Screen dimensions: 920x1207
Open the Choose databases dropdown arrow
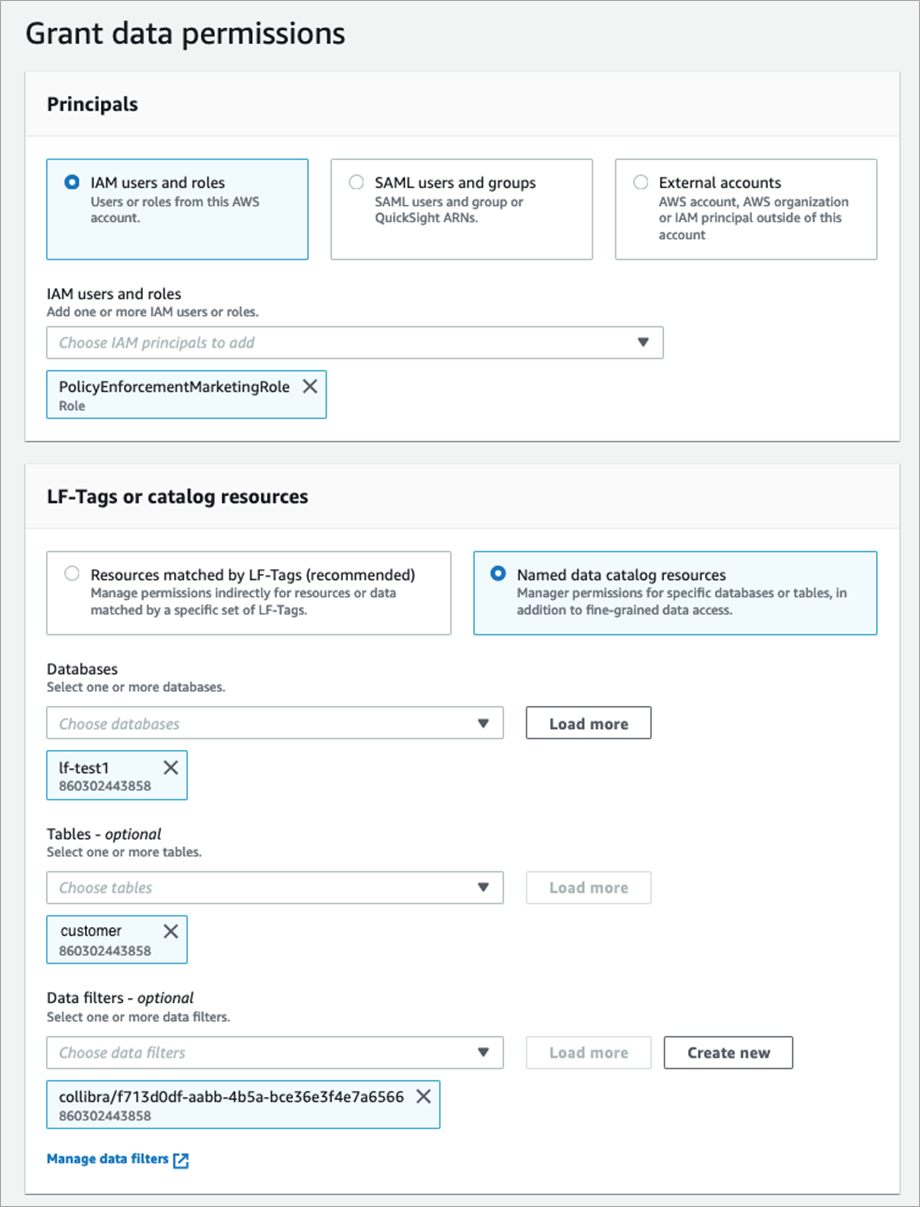point(483,723)
